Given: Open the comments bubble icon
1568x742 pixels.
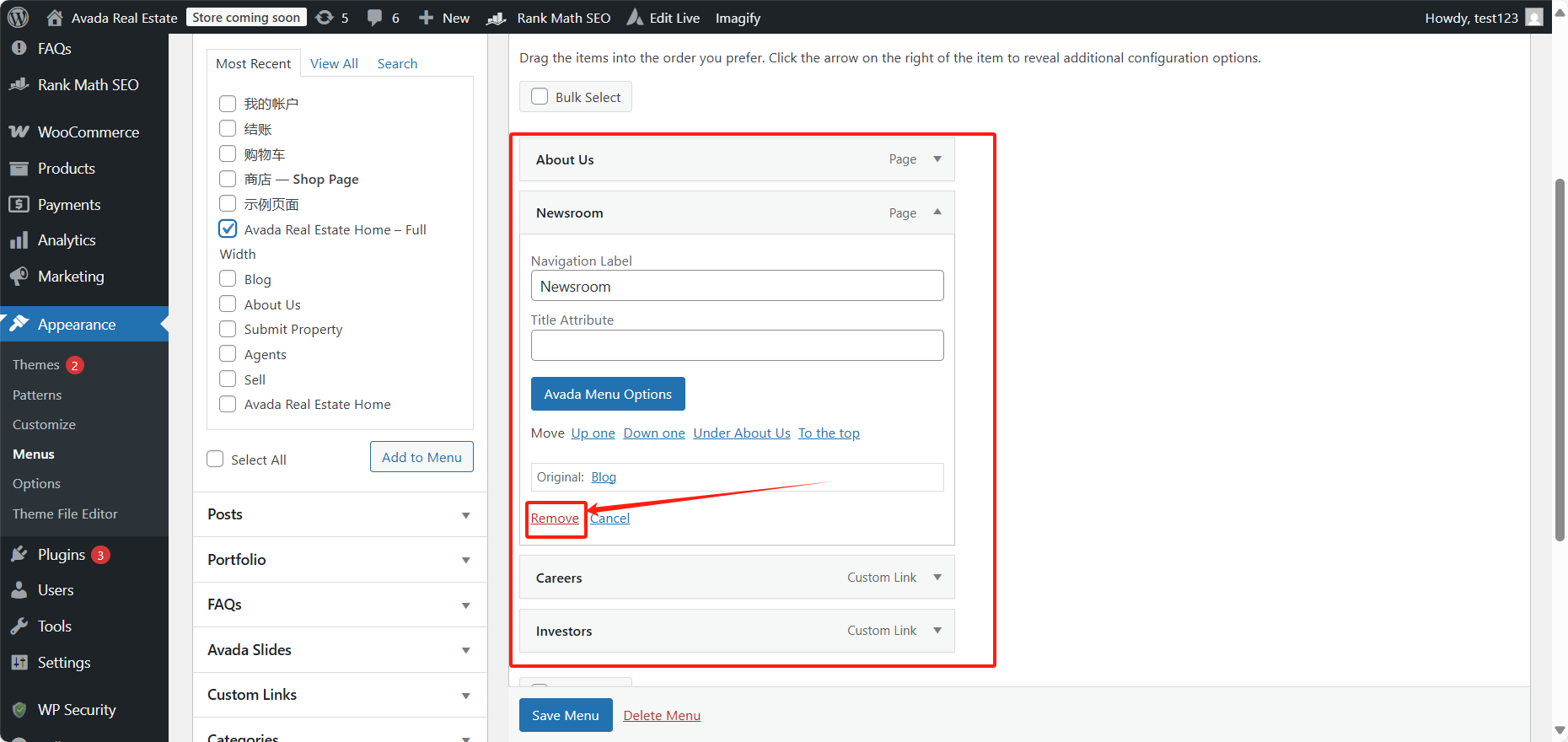Looking at the screenshot, I should tap(375, 18).
